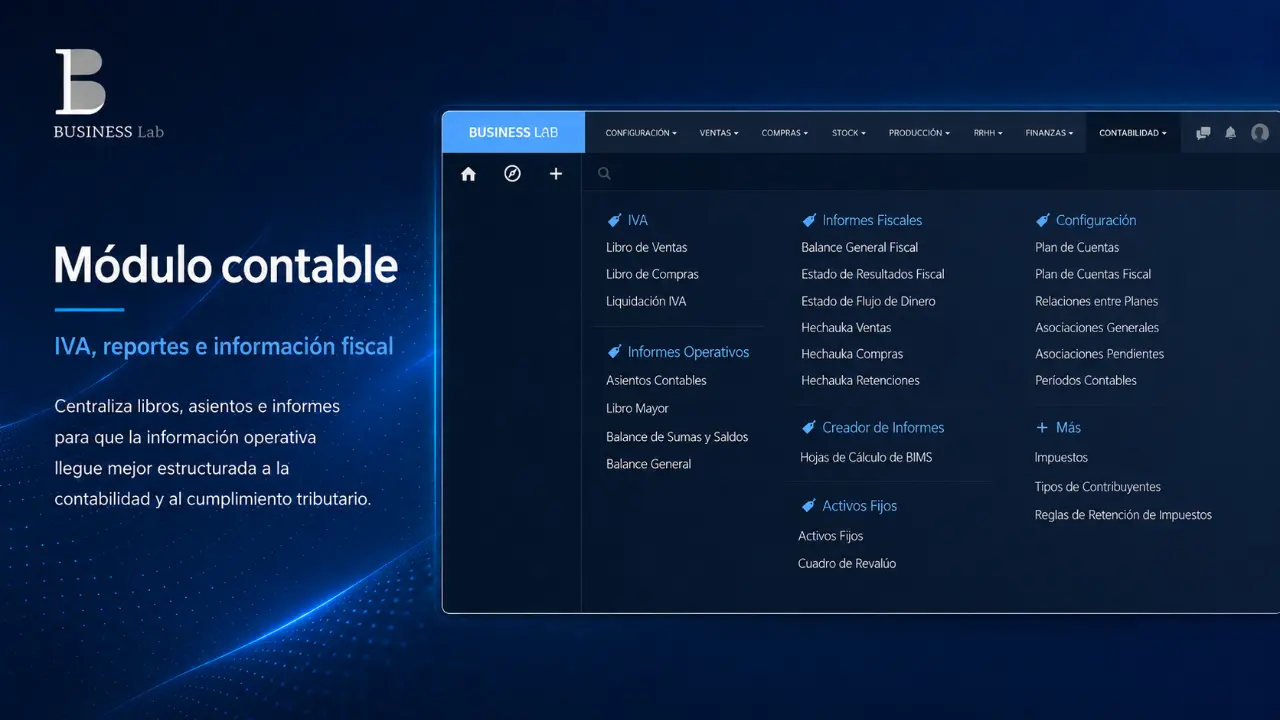Open Asociaciones Generales
The height and width of the screenshot is (720, 1280).
1097,327
